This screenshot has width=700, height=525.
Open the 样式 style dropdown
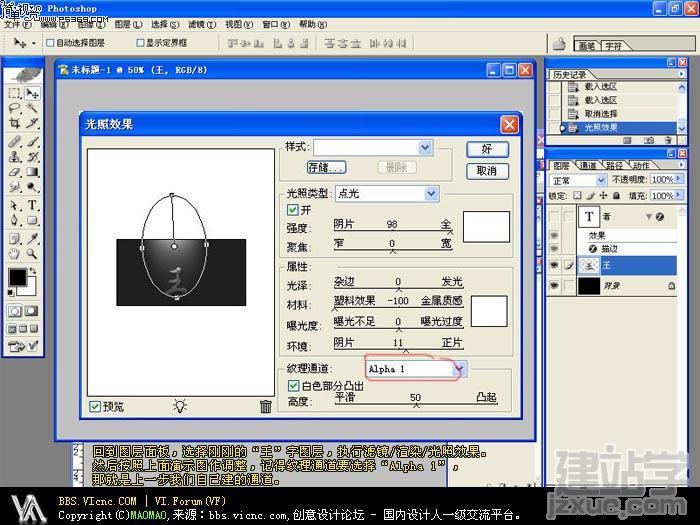pyautogui.click(x=425, y=147)
